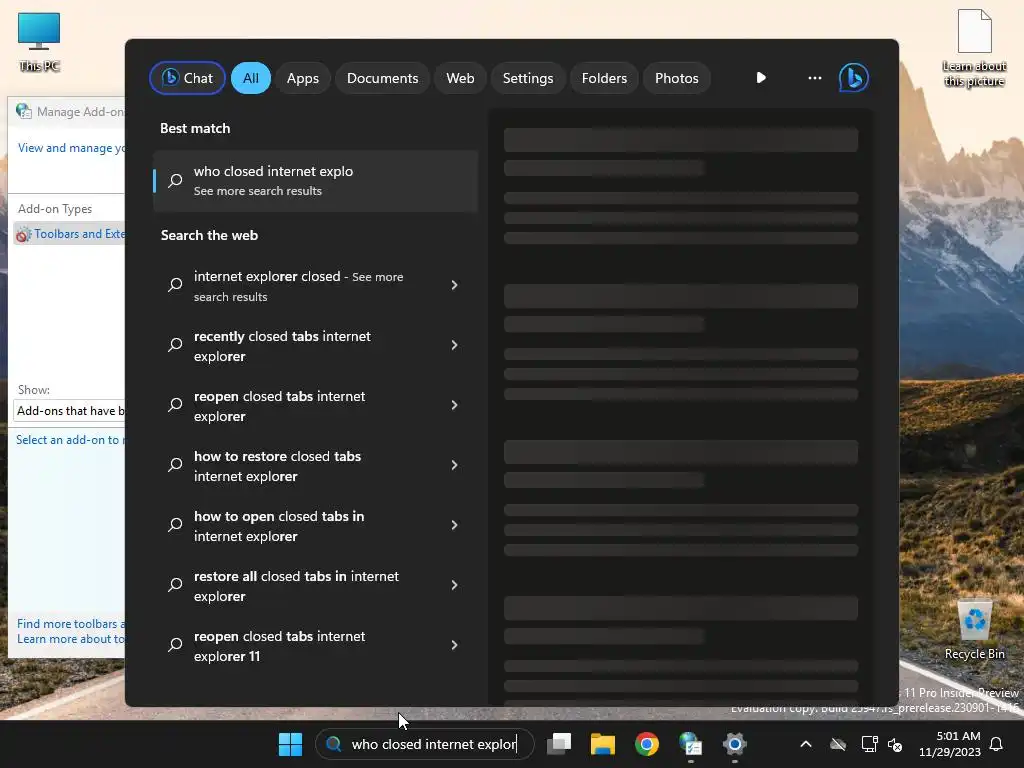Select This PC desktop icon
Viewport: 1024px width, 768px height.
click(39, 42)
